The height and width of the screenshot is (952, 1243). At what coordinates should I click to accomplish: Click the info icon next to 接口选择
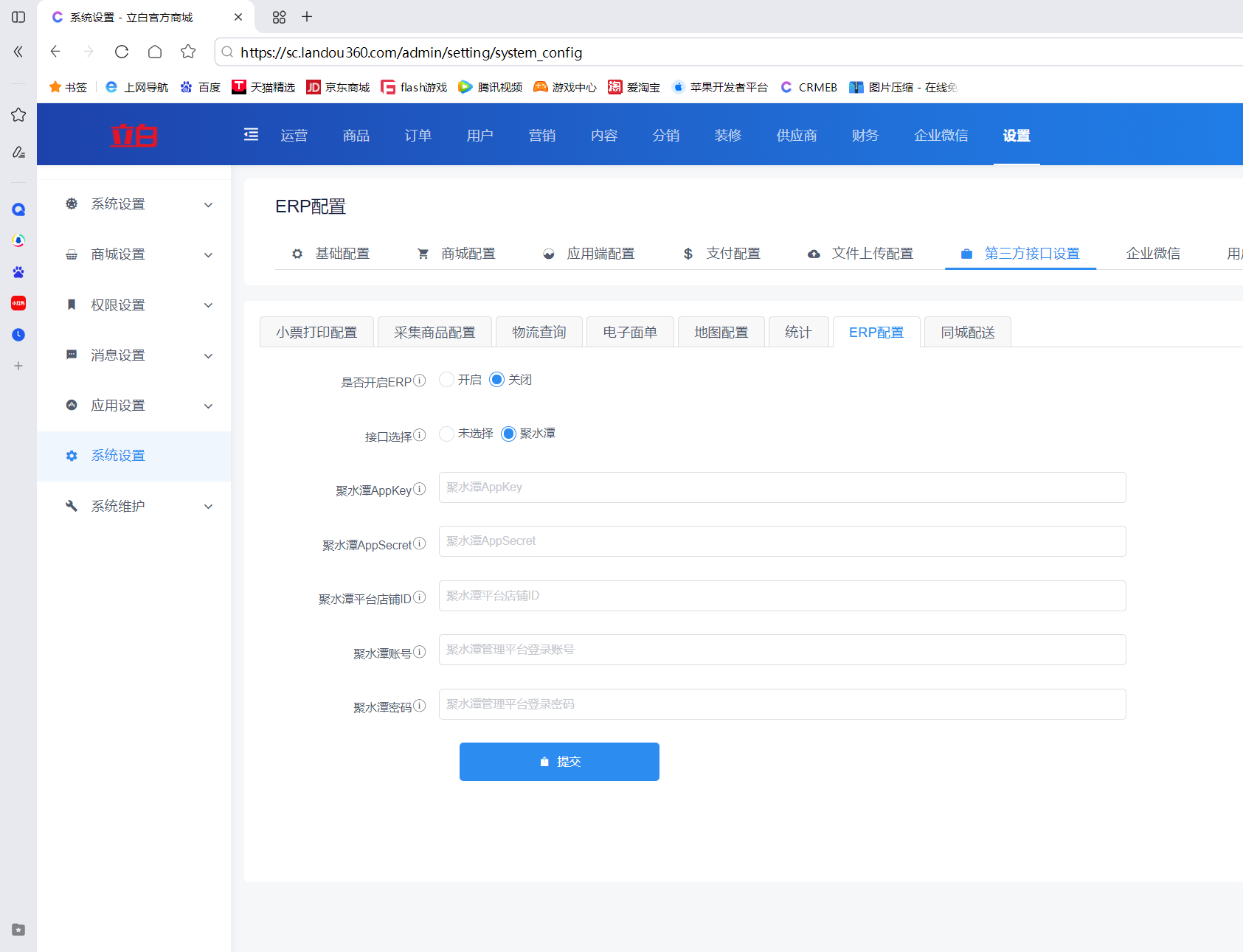[x=420, y=435]
